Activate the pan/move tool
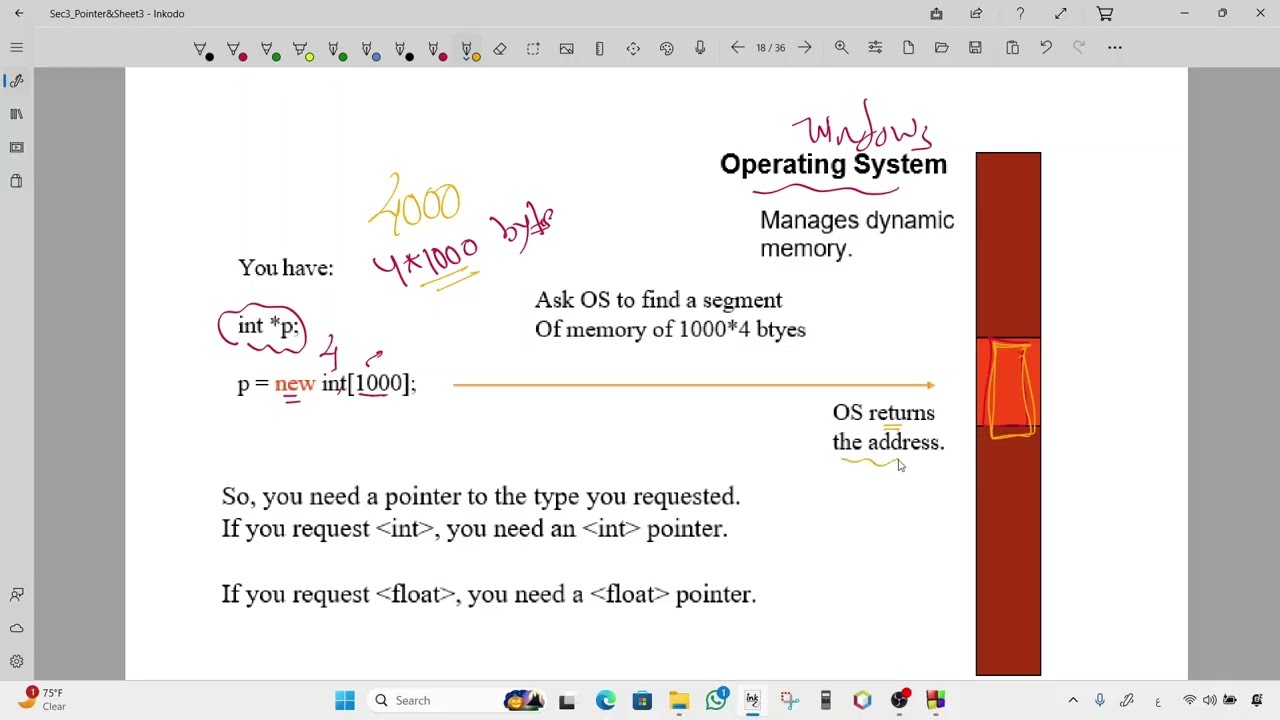Viewport: 1280px width, 720px height. (633, 48)
